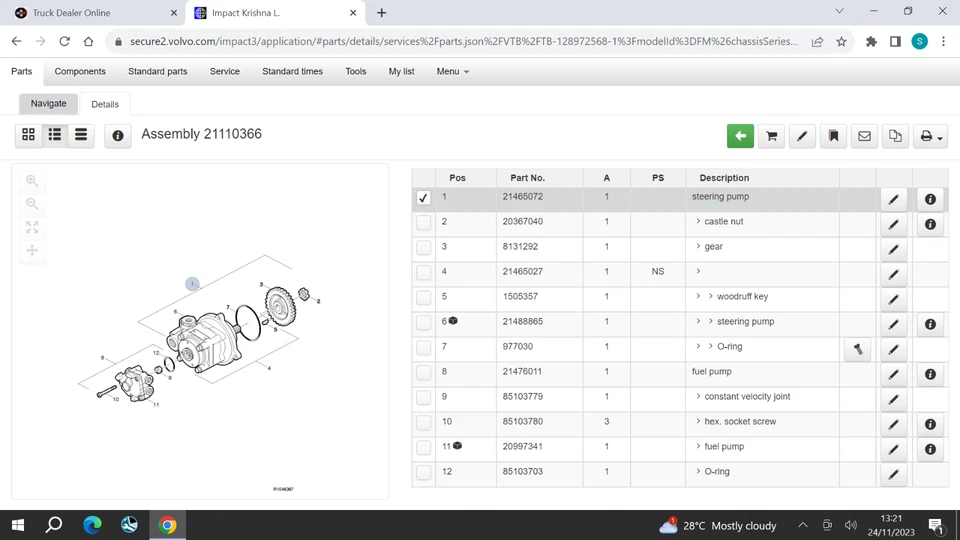The height and width of the screenshot is (540, 960).
Task: Open the Parts menu tab
Action: [x=21, y=72]
